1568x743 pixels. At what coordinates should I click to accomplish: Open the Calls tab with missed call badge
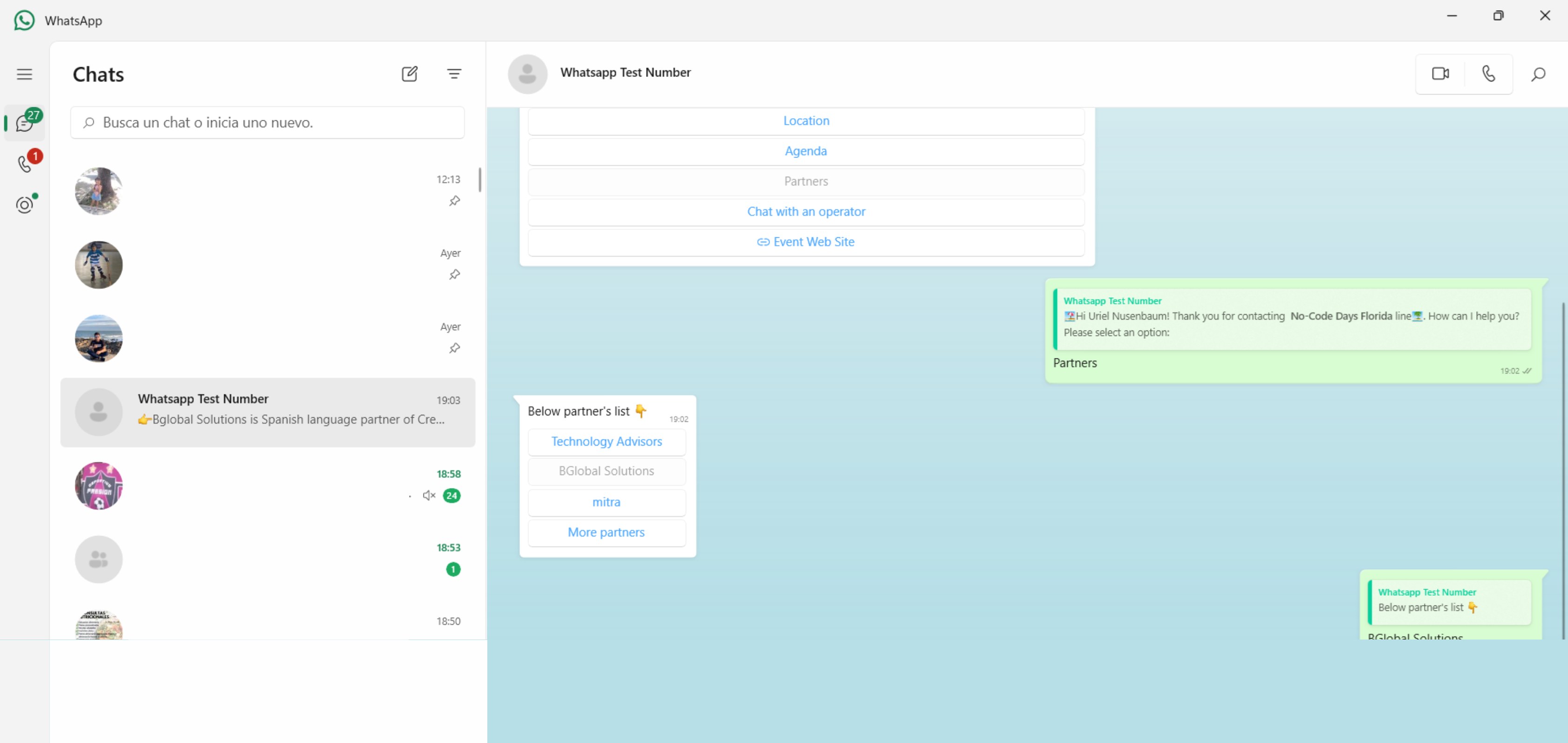[x=24, y=163]
